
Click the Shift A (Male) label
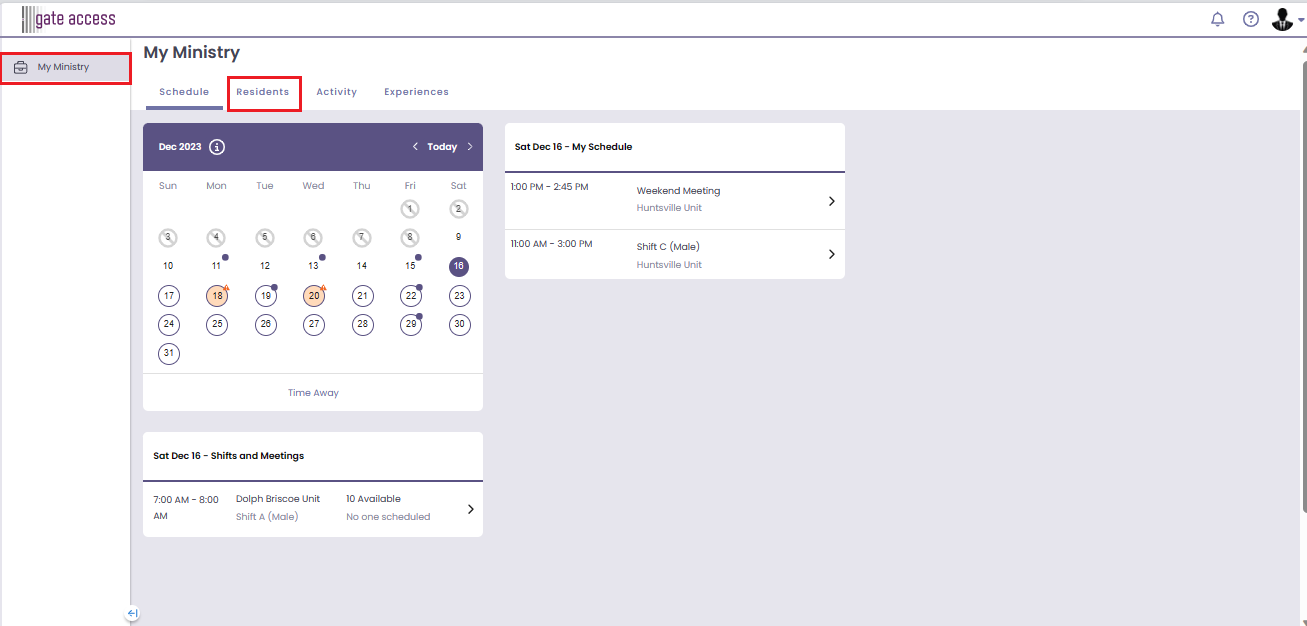(267, 517)
